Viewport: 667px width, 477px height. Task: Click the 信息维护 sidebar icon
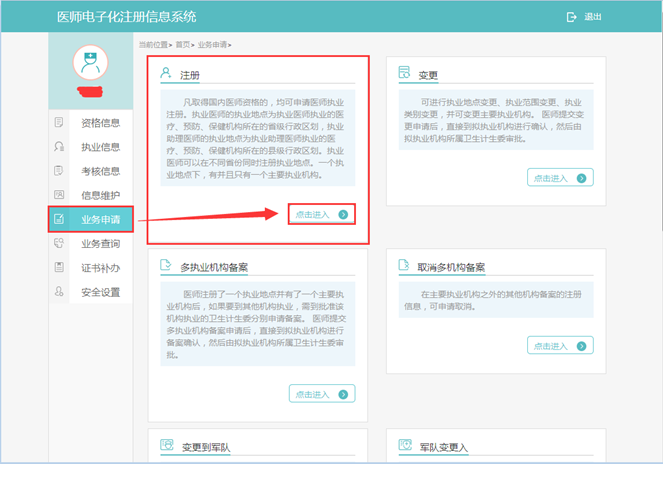click(x=60, y=195)
